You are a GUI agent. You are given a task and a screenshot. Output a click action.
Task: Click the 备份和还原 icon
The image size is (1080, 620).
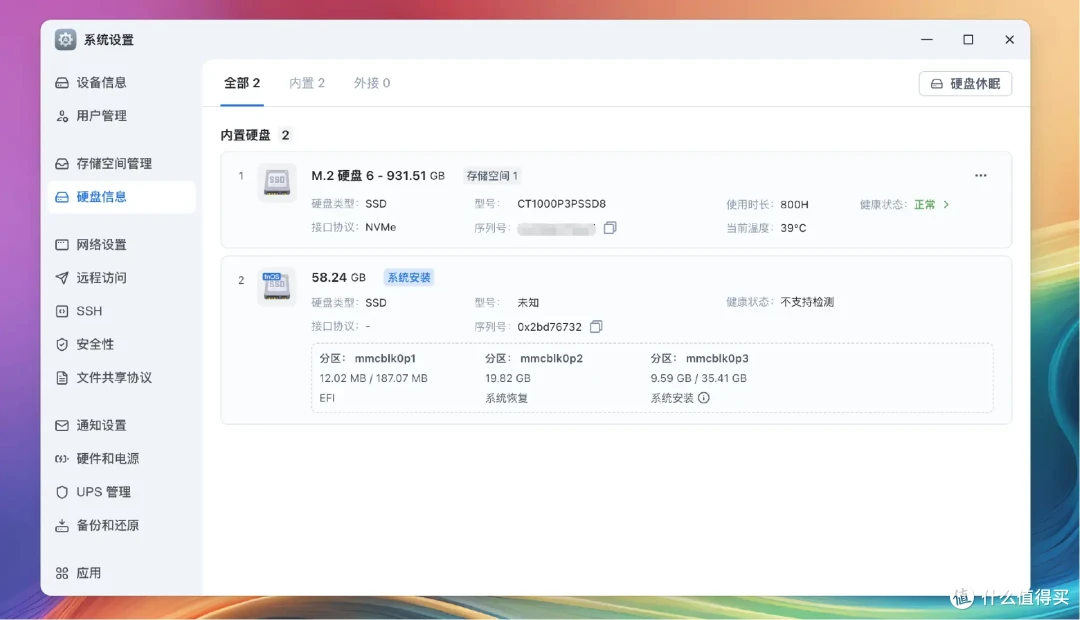(x=62, y=526)
